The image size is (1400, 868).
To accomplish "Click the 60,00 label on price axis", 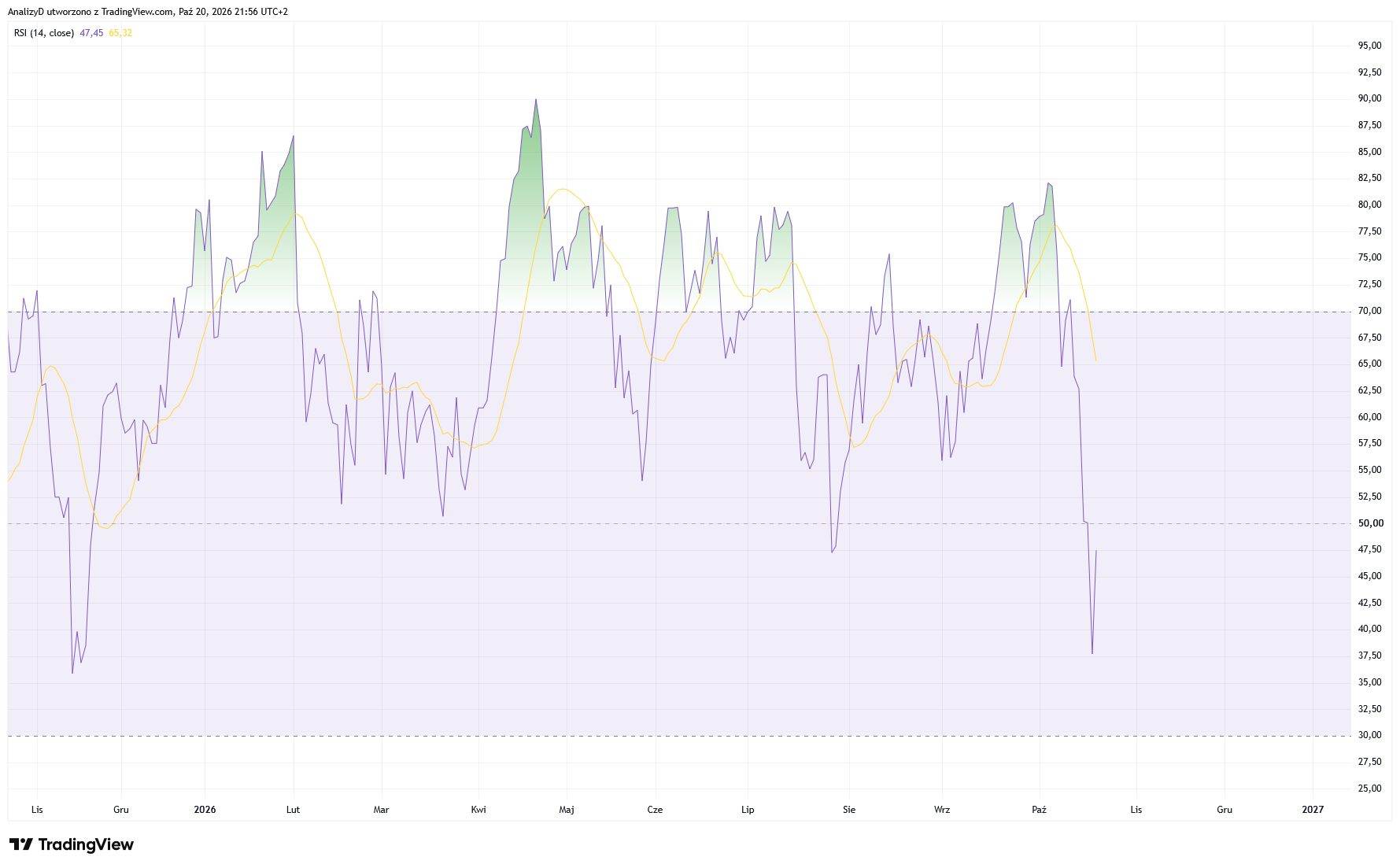I will click(x=1370, y=417).
